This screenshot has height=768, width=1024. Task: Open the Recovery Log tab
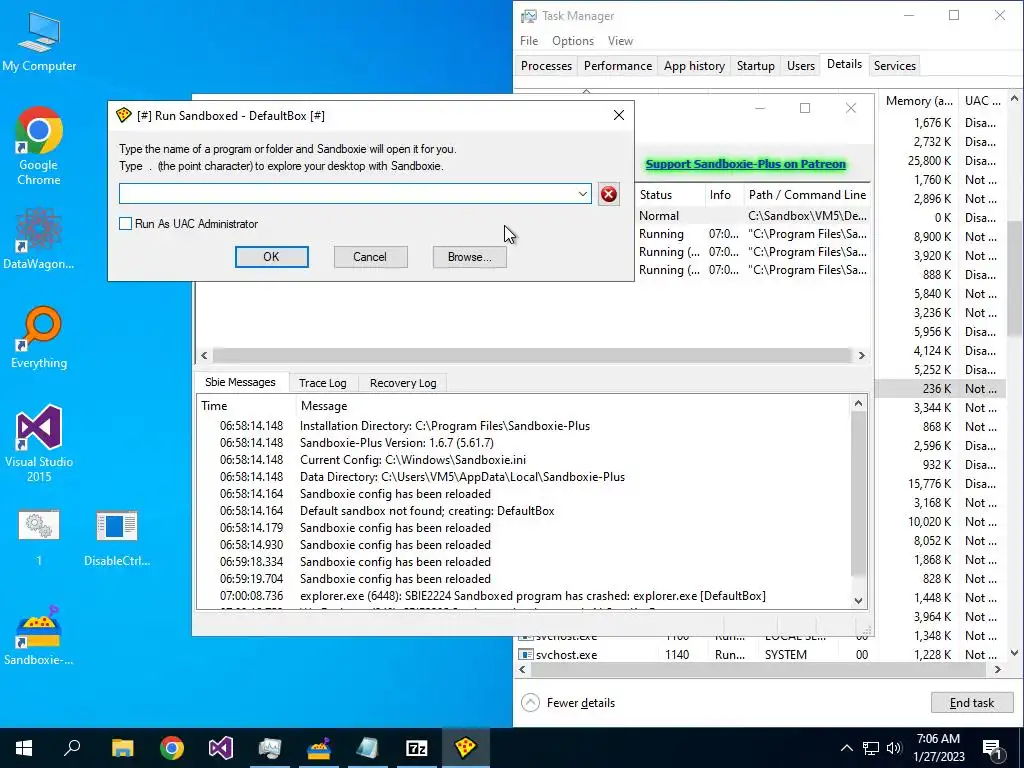[x=403, y=383]
